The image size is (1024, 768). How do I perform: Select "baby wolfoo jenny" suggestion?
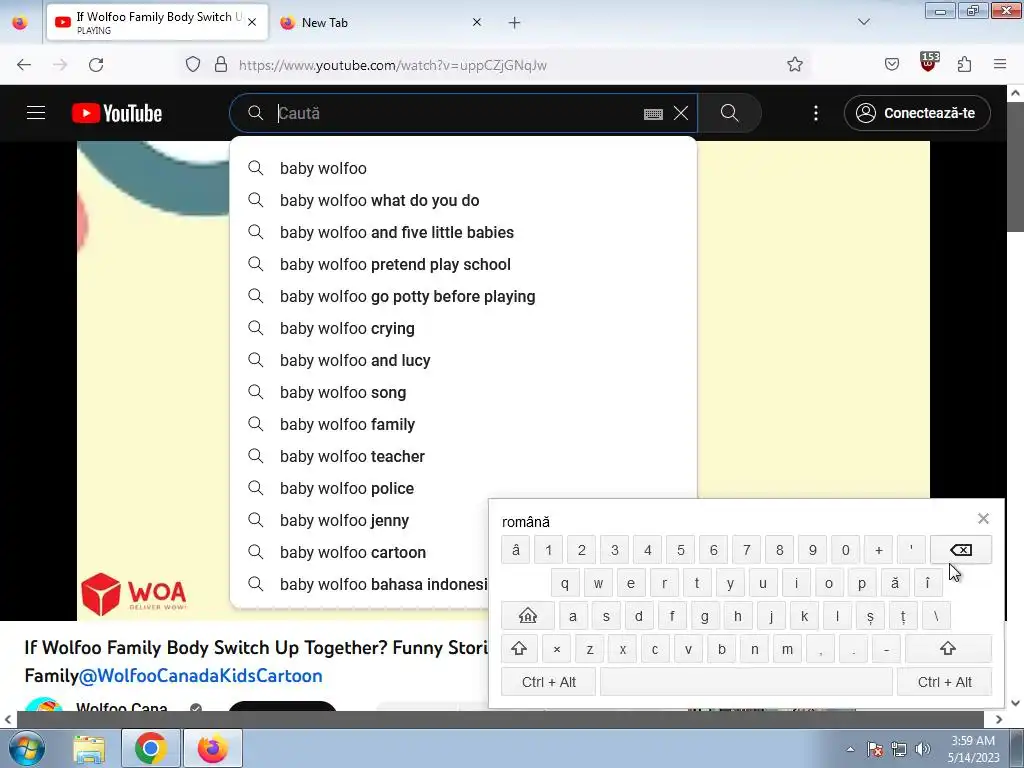pos(360,520)
